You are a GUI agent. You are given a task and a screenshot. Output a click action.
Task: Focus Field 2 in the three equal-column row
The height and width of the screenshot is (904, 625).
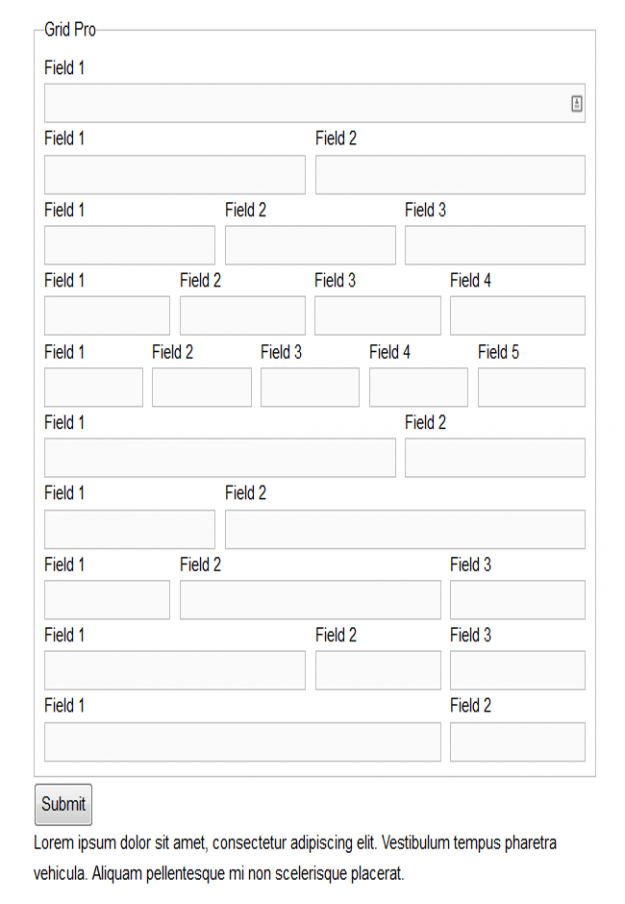coord(310,245)
